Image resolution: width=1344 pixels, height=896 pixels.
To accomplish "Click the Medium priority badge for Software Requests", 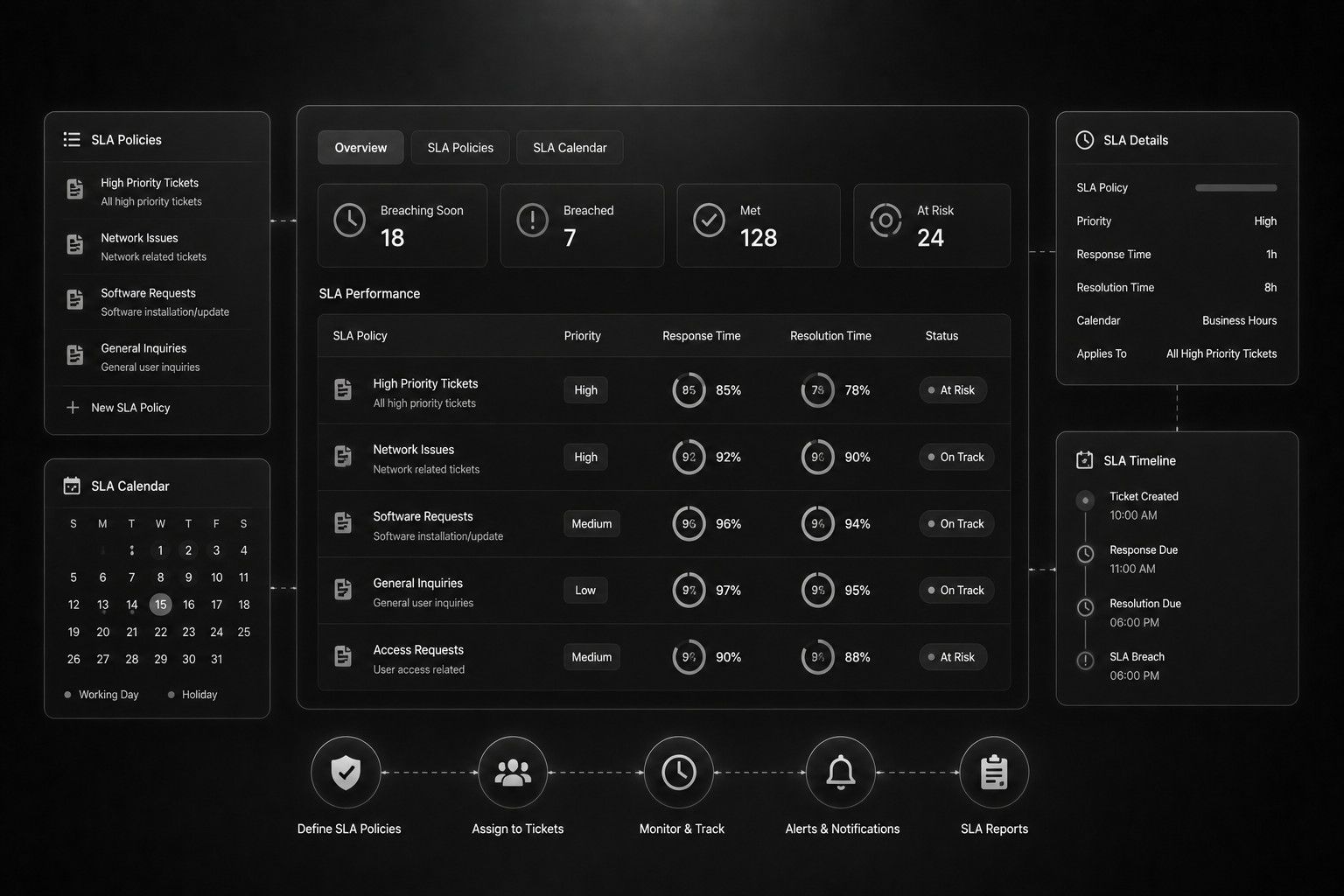I will [591, 524].
